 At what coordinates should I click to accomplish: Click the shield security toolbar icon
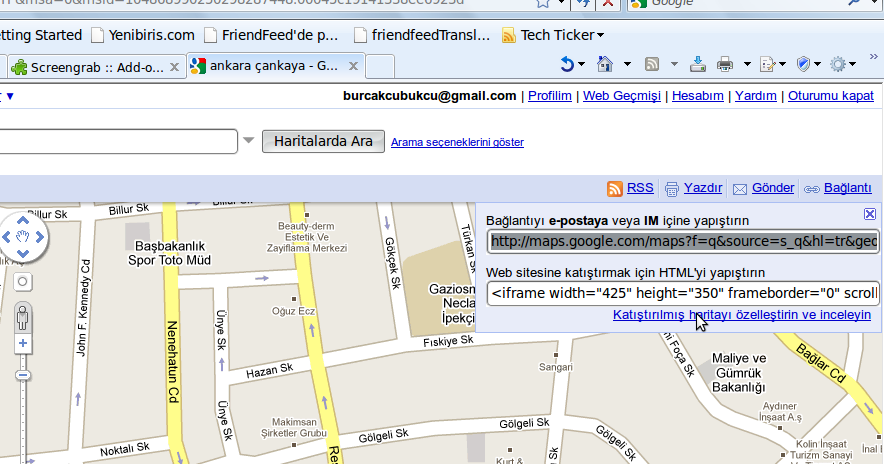[x=803, y=64]
